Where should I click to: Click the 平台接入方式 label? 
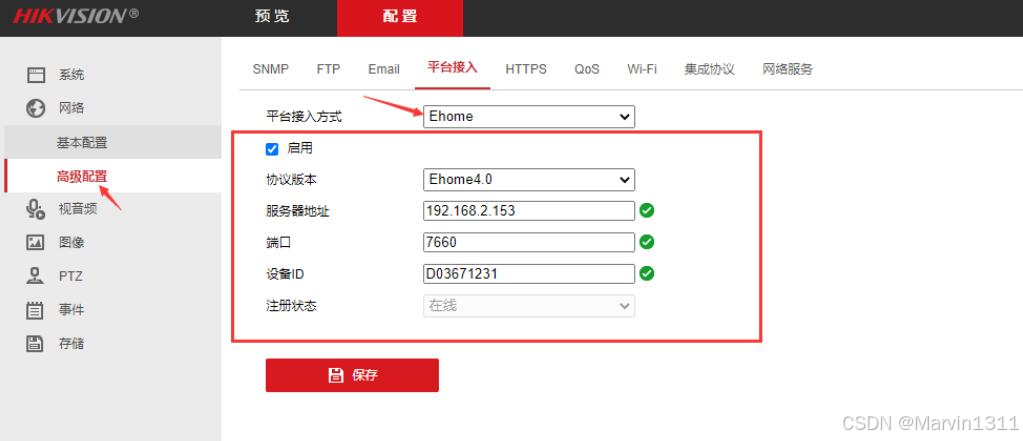[x=304, y=117]
